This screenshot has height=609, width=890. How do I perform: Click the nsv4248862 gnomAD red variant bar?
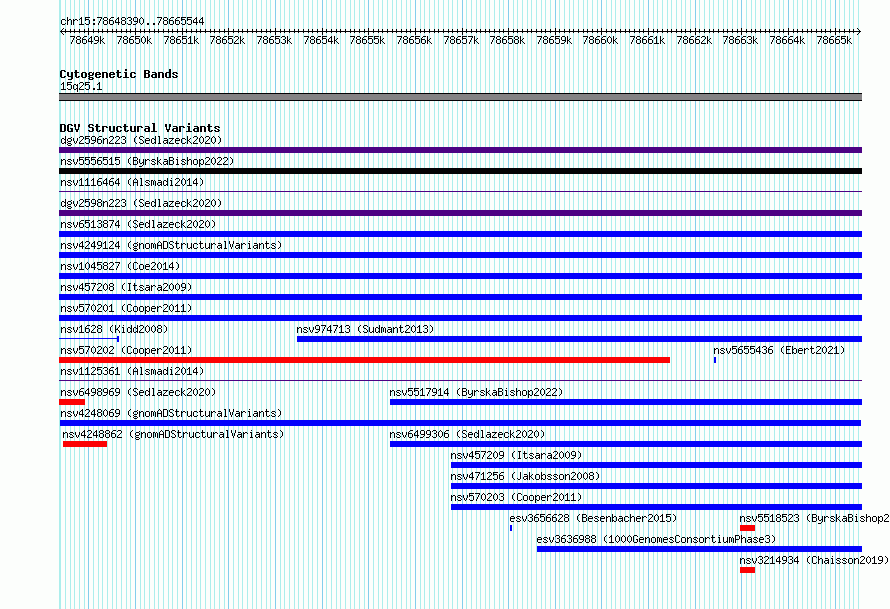tap(85, 444)
